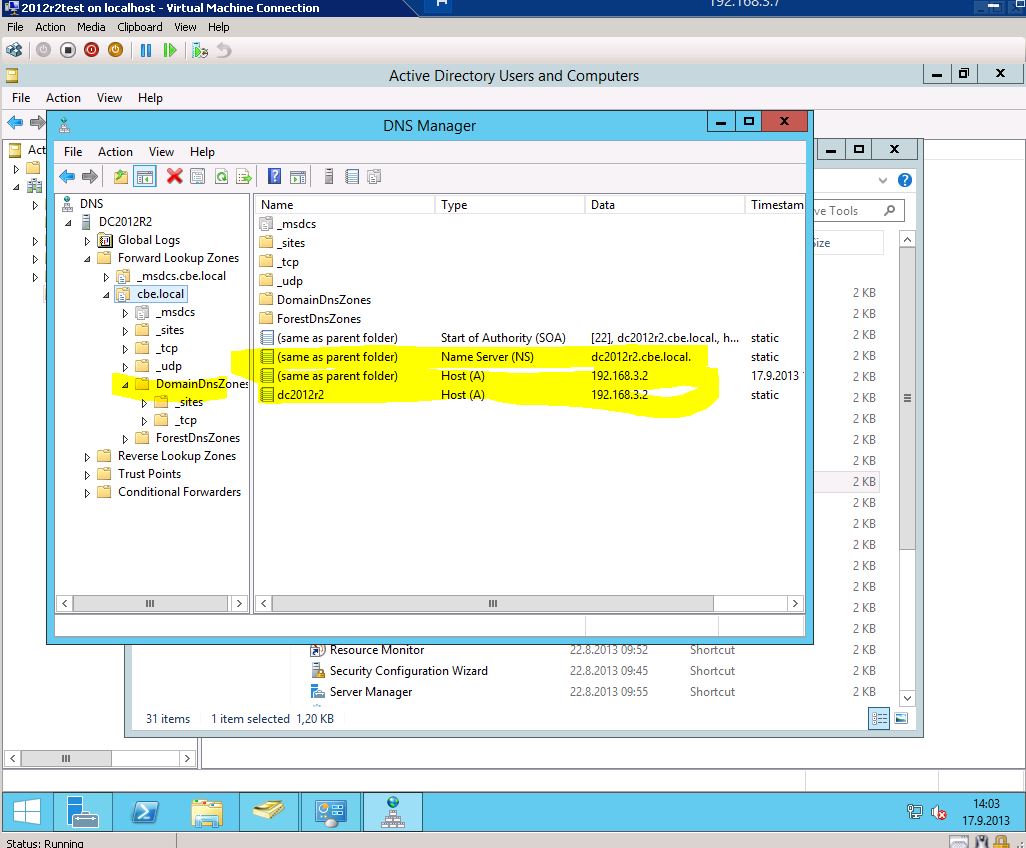Open PowerShell from the taskbar
The image size is (1026, 848).
[x=145, y=812]
